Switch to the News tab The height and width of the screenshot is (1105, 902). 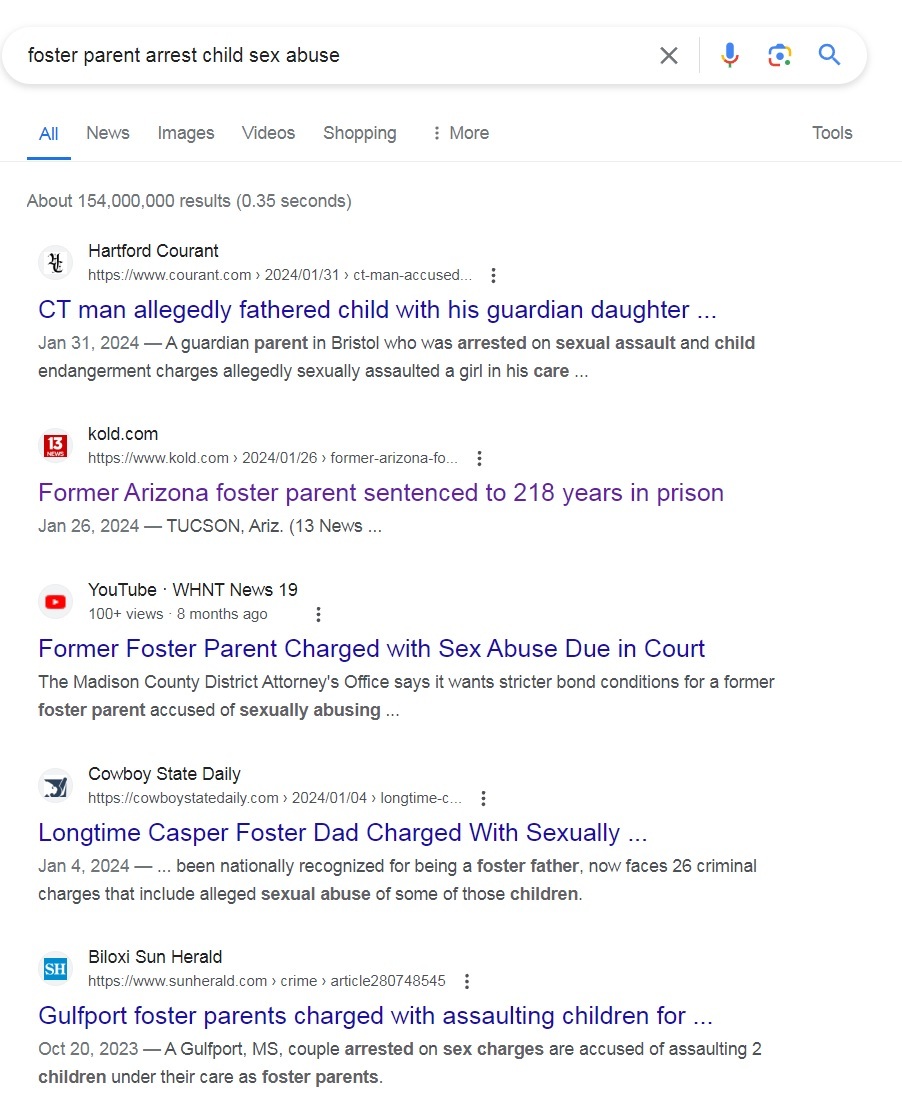point(108,133)
